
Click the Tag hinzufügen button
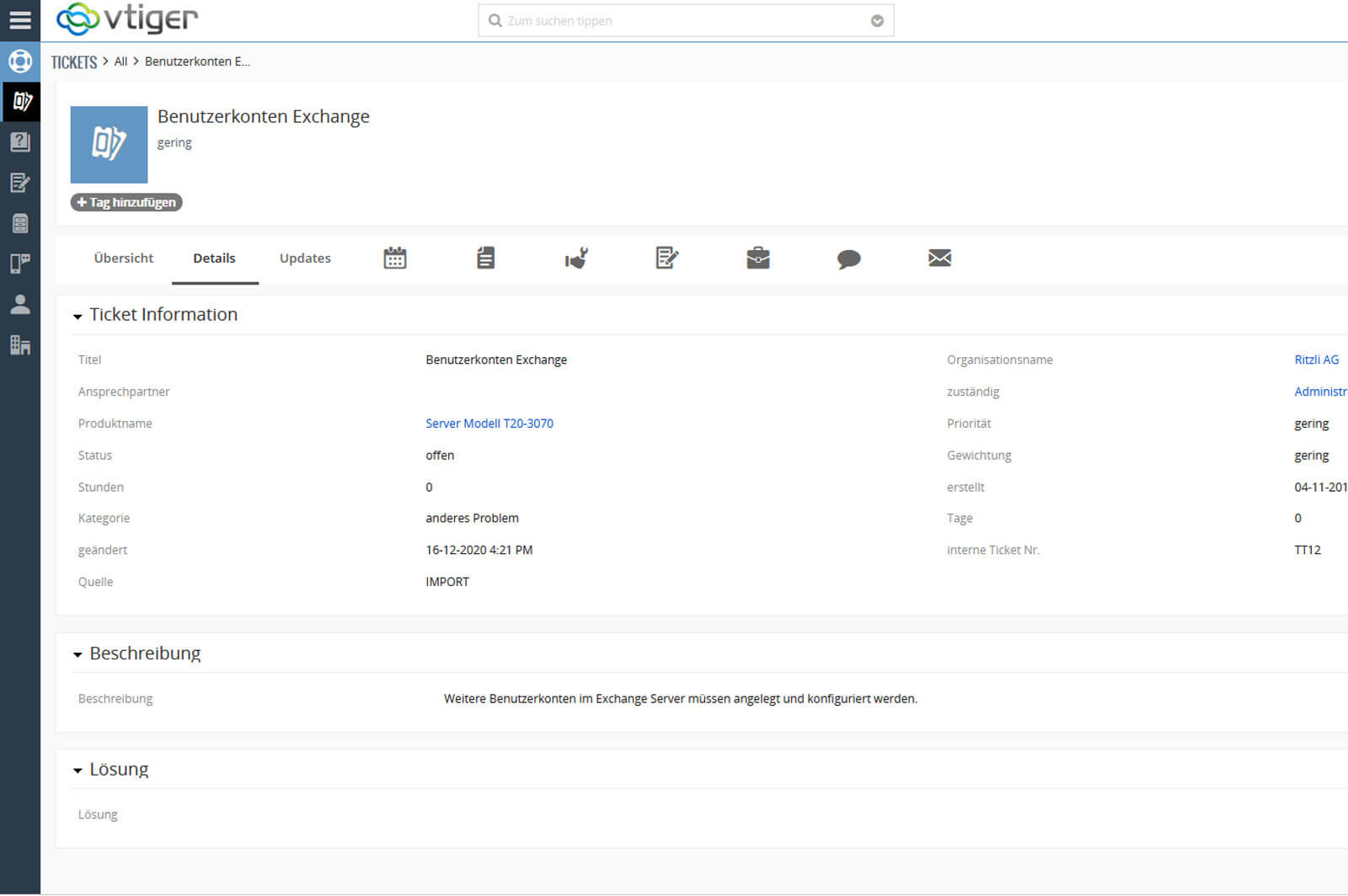click(126, 202)
